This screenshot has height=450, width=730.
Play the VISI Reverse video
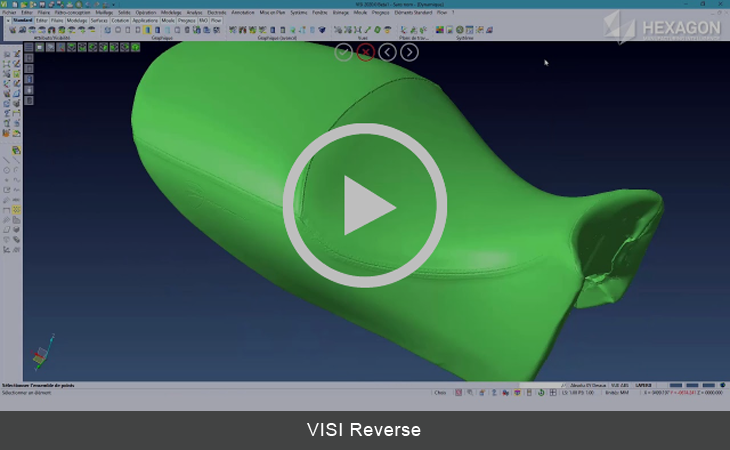pyautogui.click(x=365, y=205)
